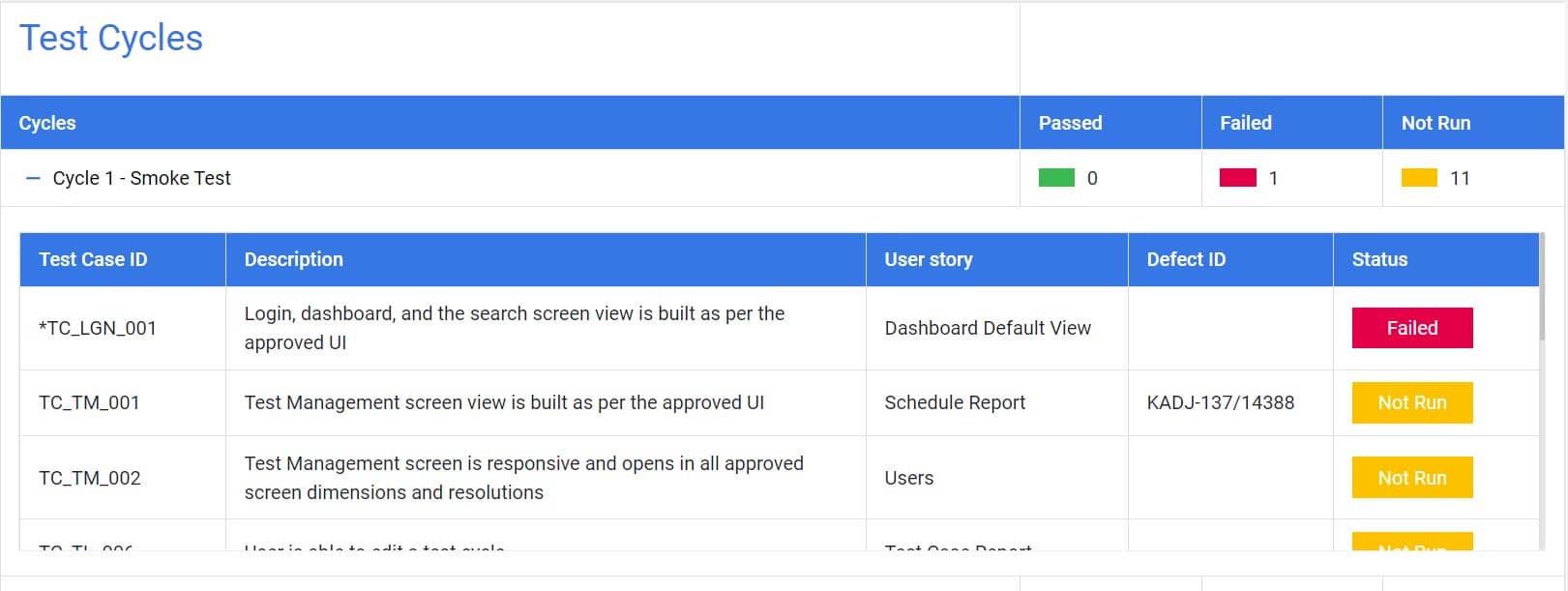Click the Failed status badge for TC_LGN_001
Screen dimensions: 1568x591
pyautogui.click(x=1411, y=328)
